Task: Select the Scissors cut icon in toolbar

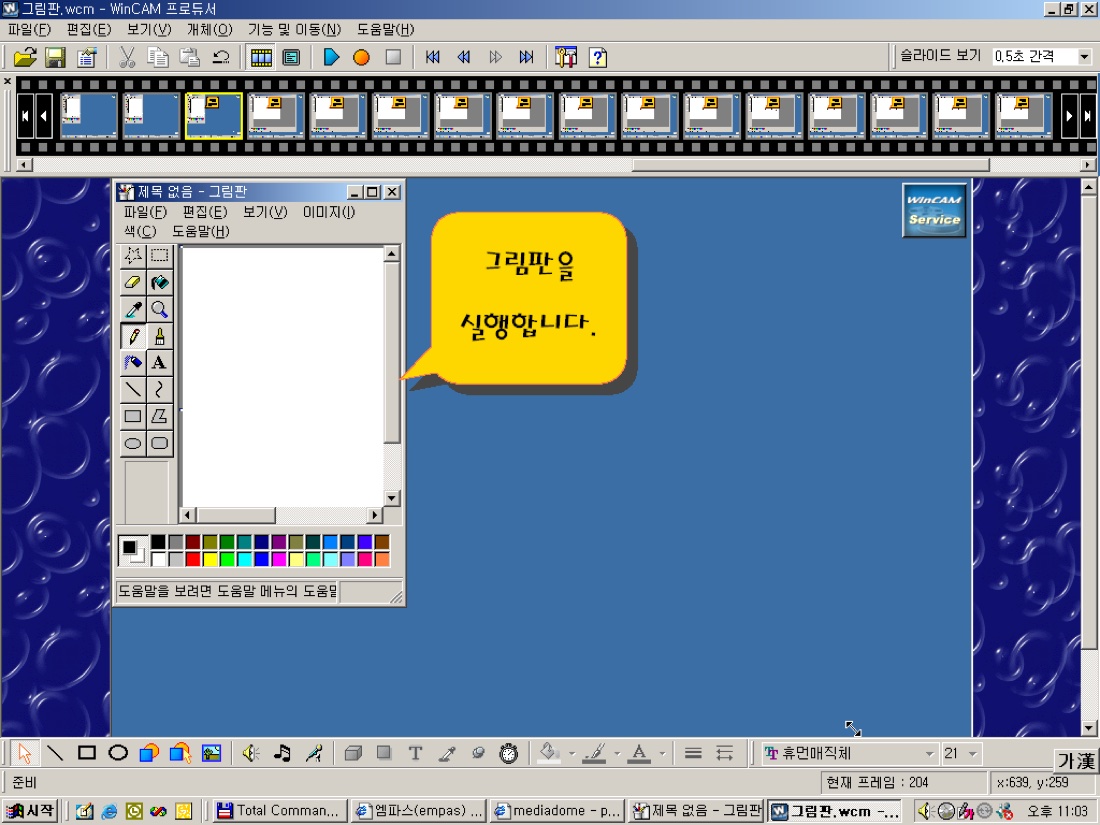Action: pyautogui.click(x=126, y=58)
